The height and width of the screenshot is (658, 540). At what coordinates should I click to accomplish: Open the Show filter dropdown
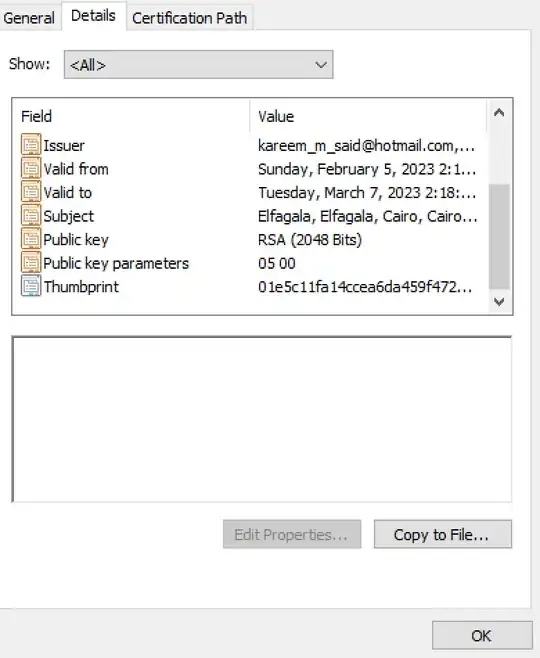coord(198,65)
